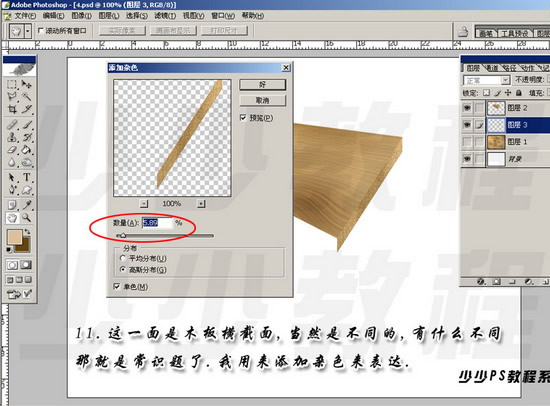
Task: Open the hand tool preset dropdown arrow
Action: (28, 32)
